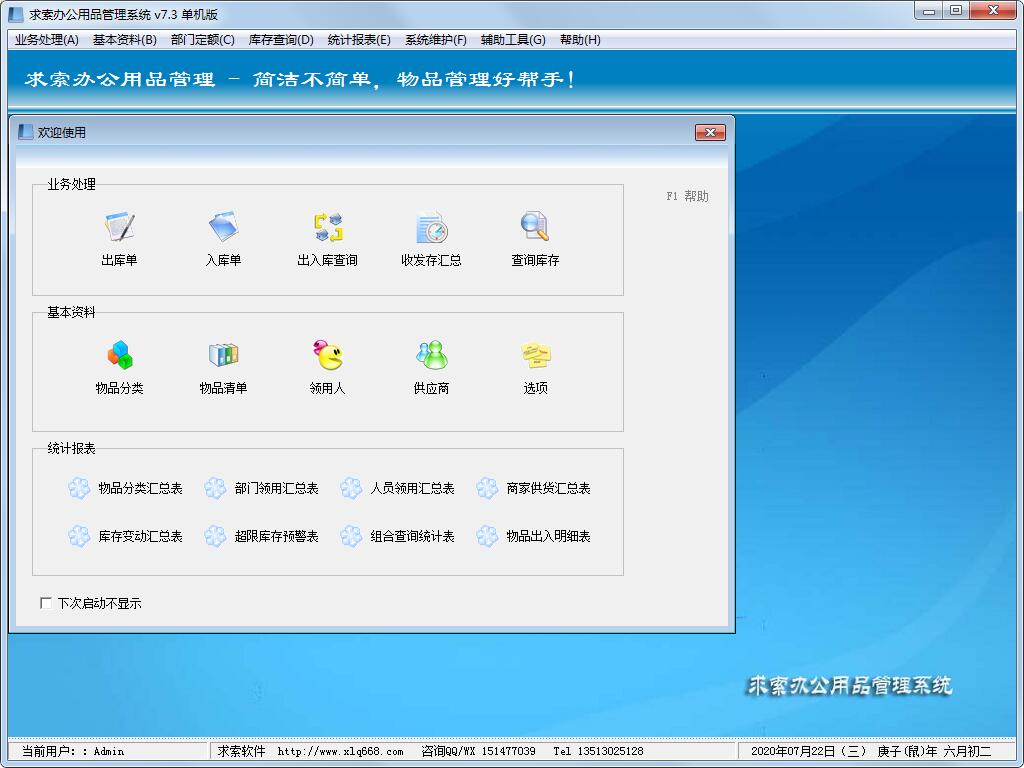Click the http://www.xlq668.com status bar text
The height and width of the screenshot is (768, 1024).
(340, 751)
